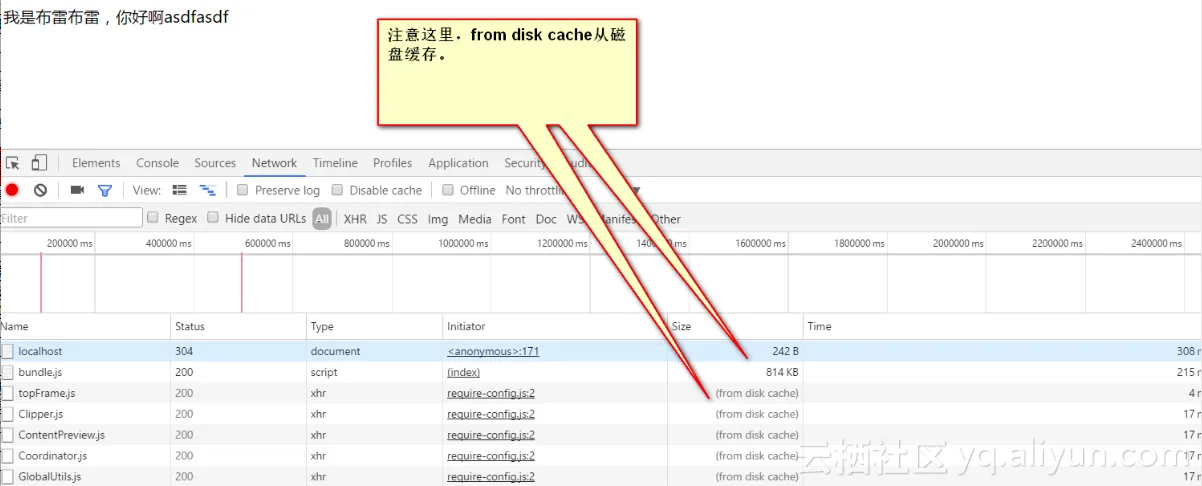Filter requests by Media

tap(475, 219)
